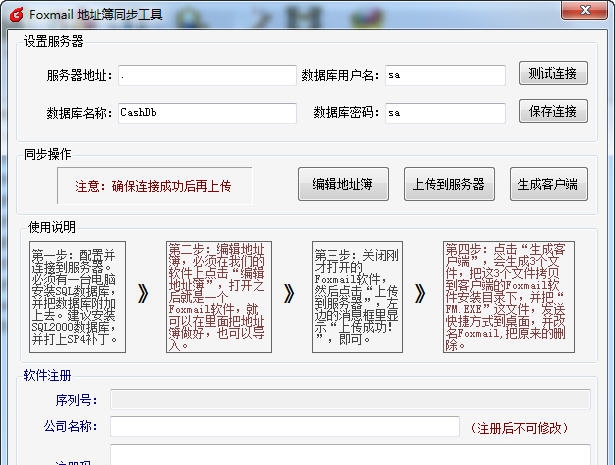
Task: Click the (注册后不可修改) note text
Action: [519, 428]
